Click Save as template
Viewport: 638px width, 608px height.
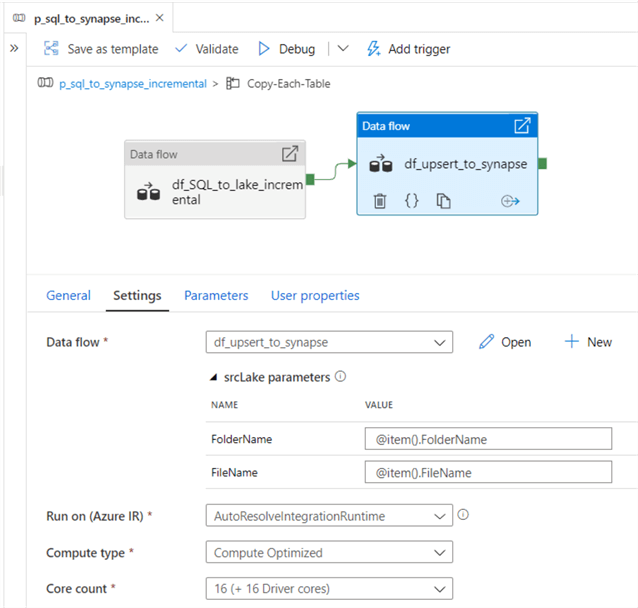click(101, 49)
